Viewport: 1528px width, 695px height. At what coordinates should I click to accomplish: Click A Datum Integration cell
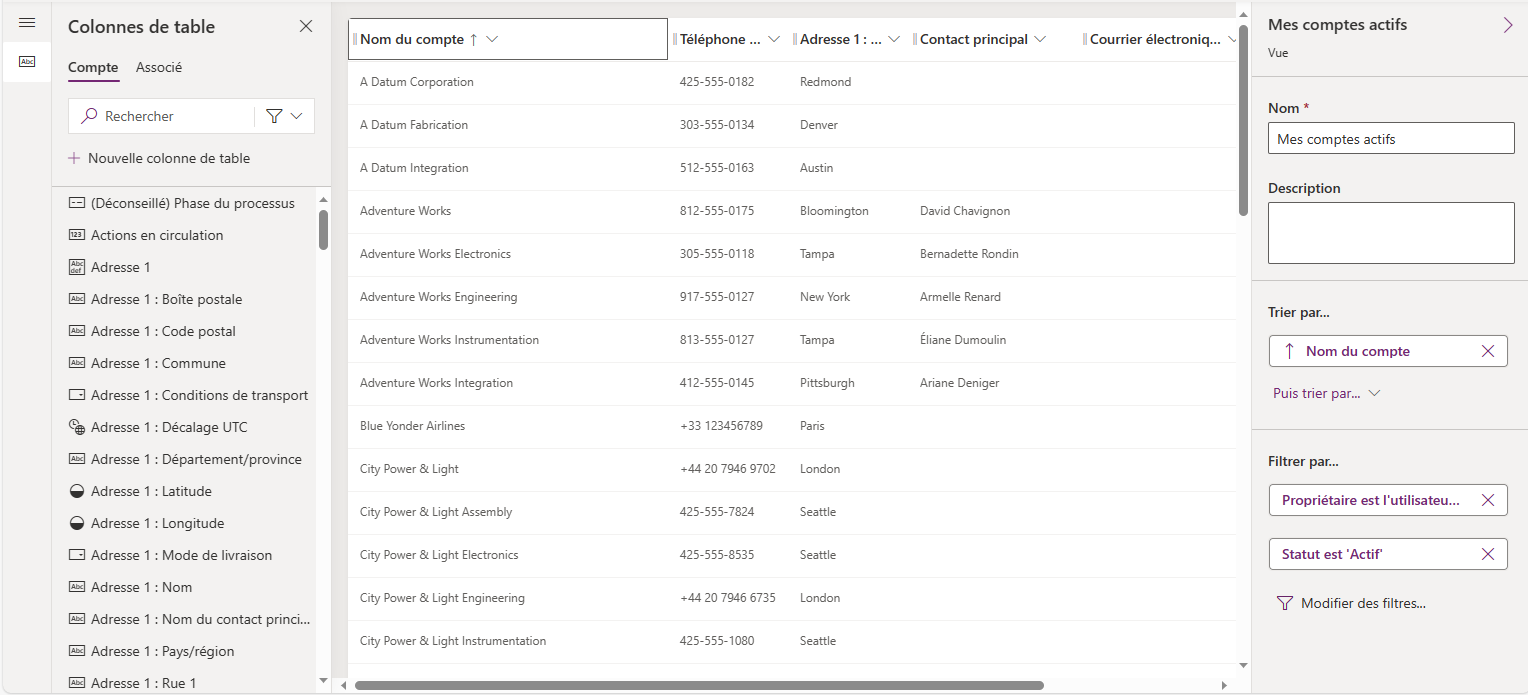point(414,168)
